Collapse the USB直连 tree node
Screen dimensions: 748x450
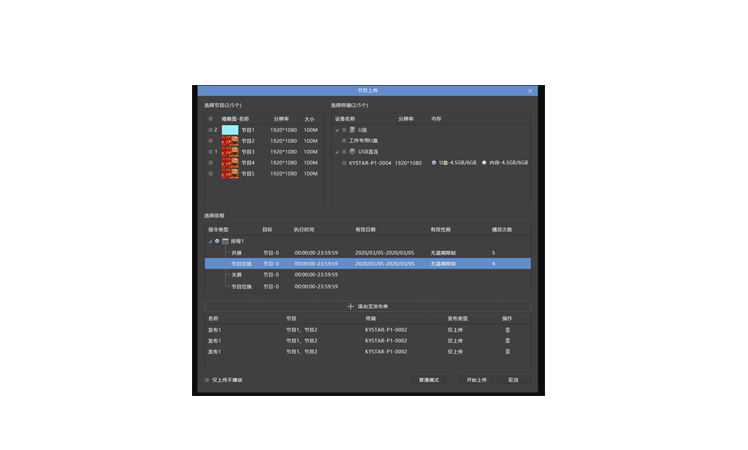coord(337,151)
